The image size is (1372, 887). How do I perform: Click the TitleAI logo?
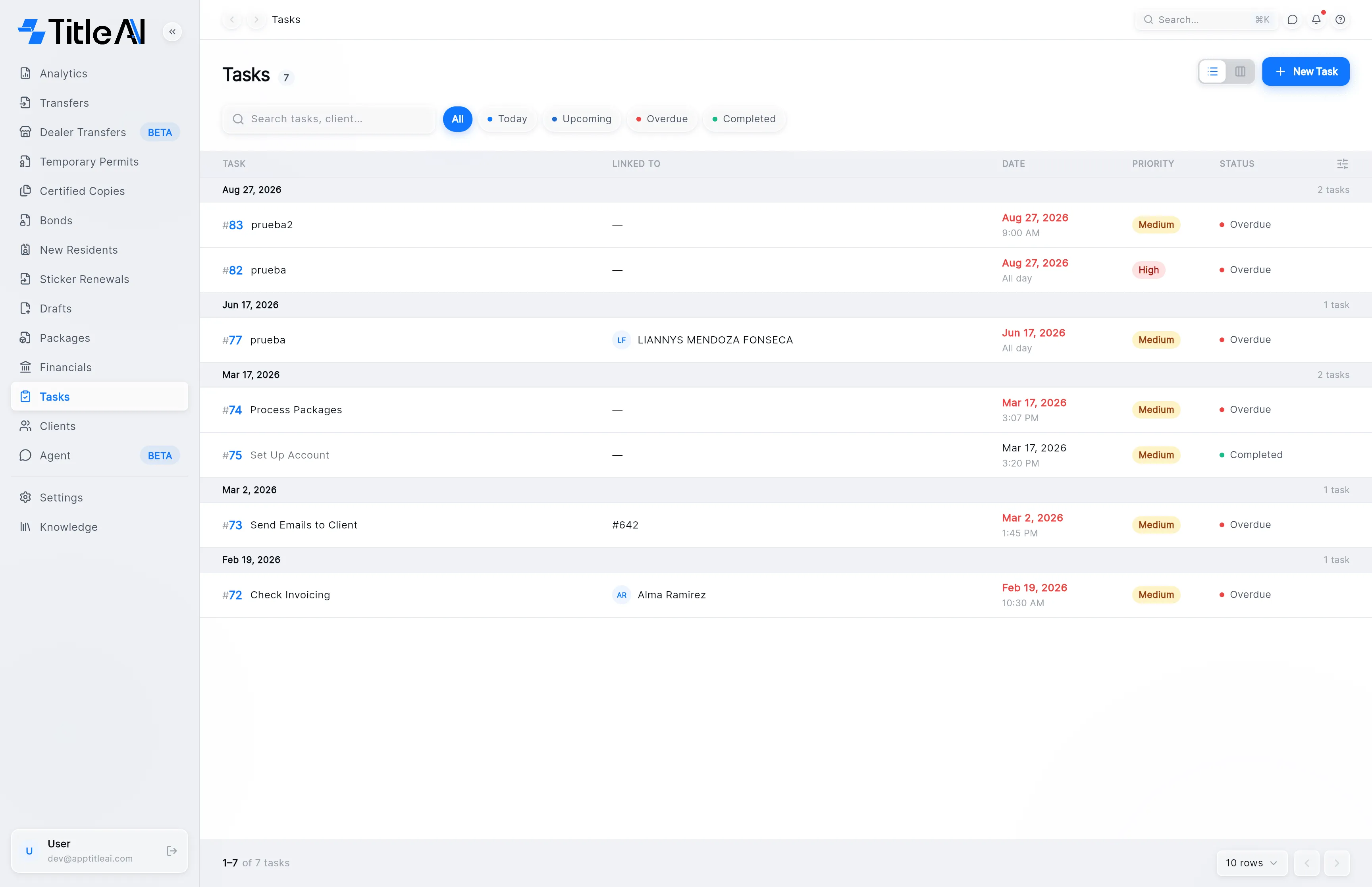[x=81, y=32]
